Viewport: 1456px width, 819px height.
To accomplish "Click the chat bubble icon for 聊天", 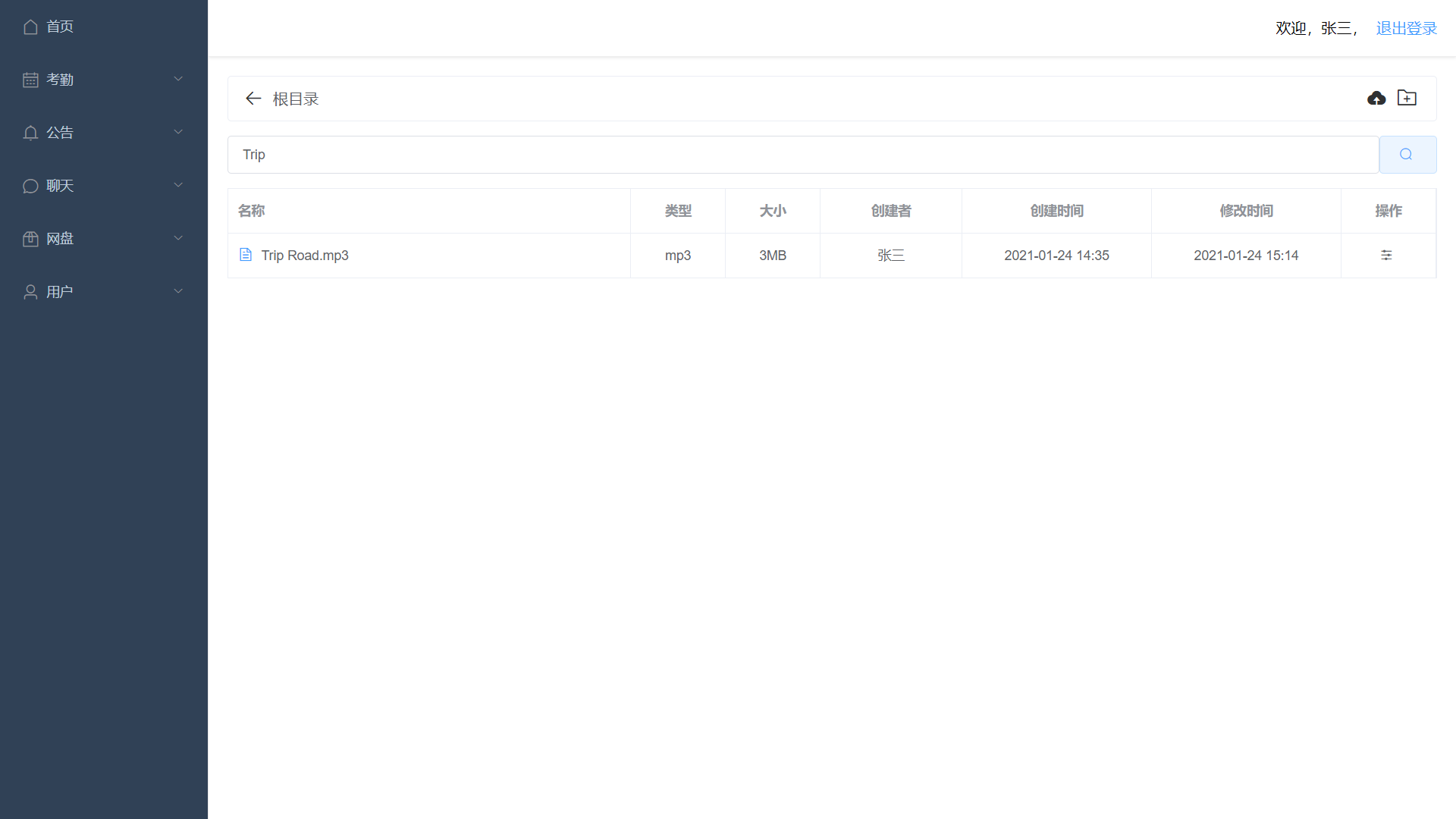I will pos(30,186).
